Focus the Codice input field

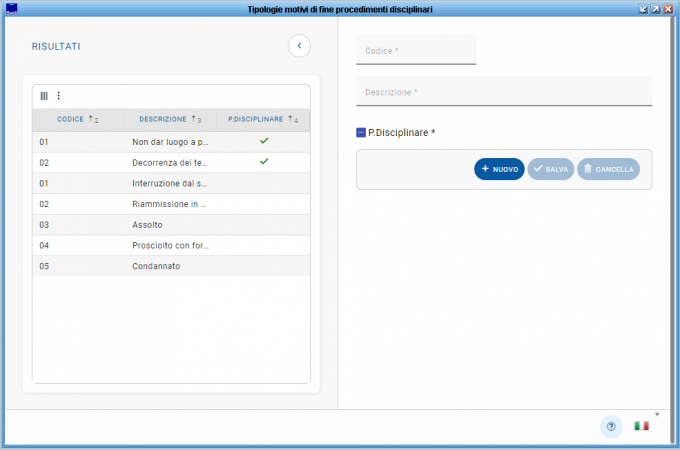[x=416, y=50]
